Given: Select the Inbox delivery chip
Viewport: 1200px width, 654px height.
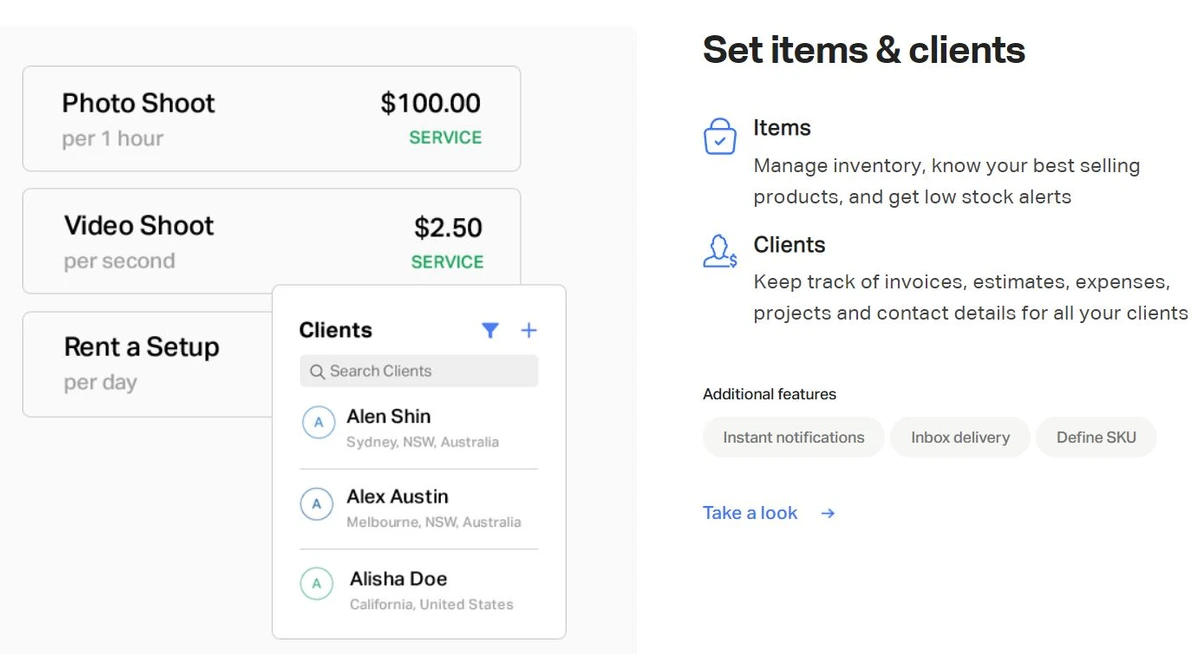Looking at the screenshot, I should pyautogui.click(x=960, y=437).
